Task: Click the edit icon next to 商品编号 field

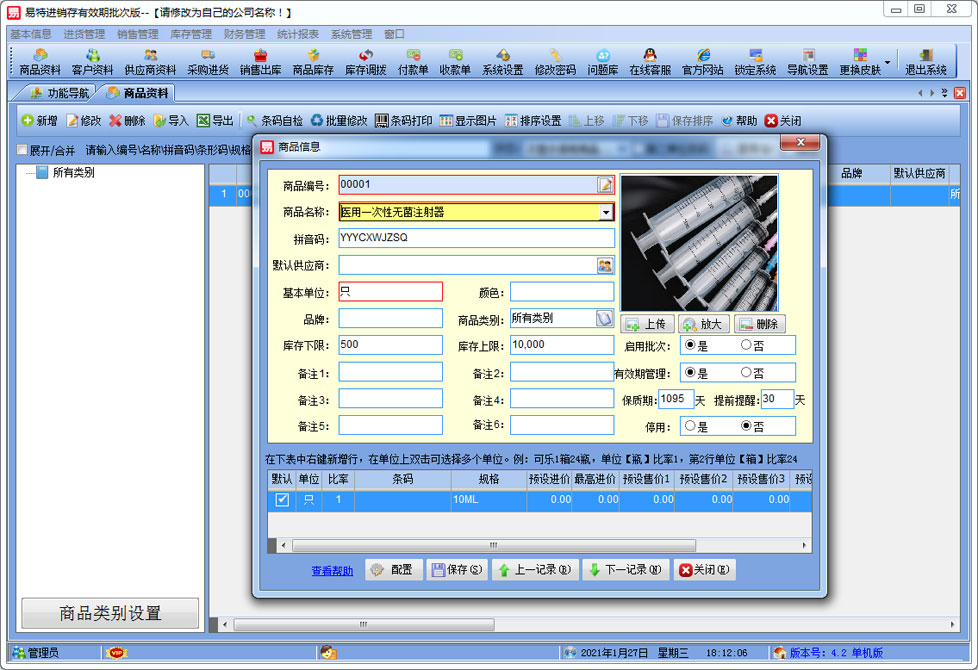Action: tap(605, 185)
